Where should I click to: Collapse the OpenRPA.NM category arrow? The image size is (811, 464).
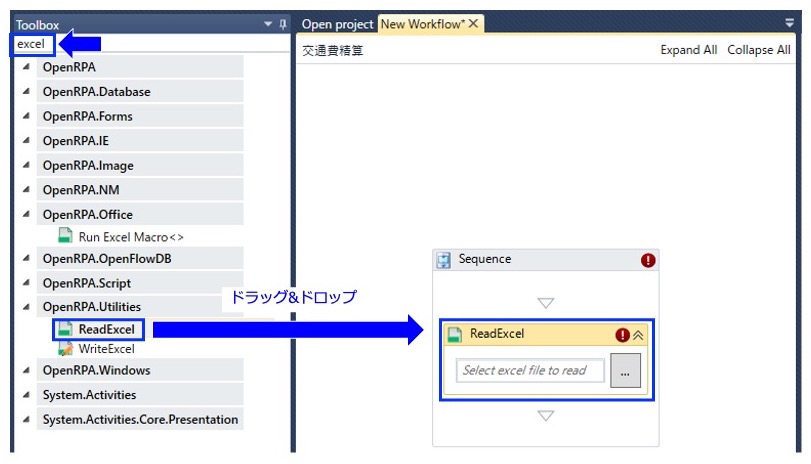tap(26, 189)
